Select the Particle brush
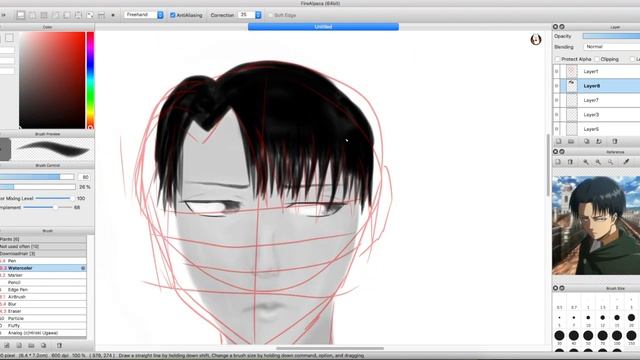The image size is (640, 360). pyautogui.click(x=43, y=318)
